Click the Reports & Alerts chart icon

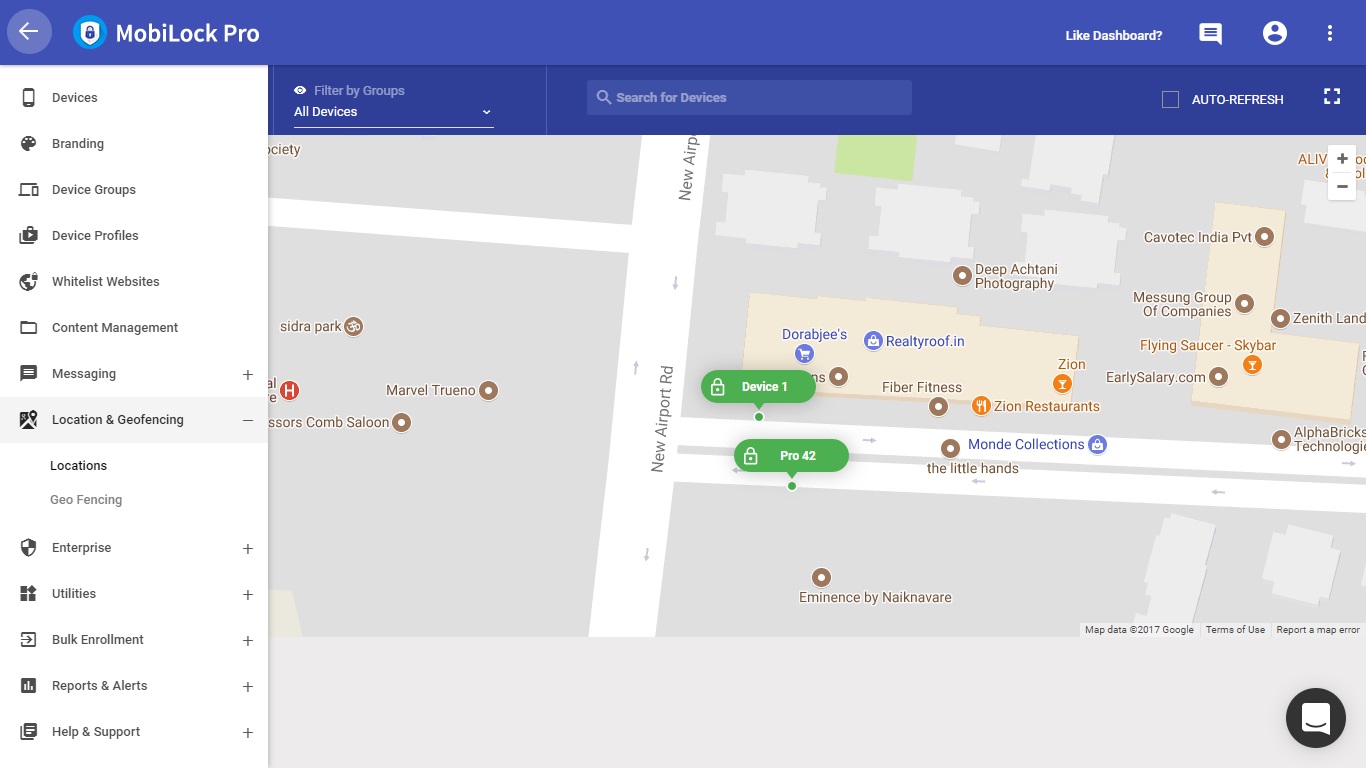point(29,685)
